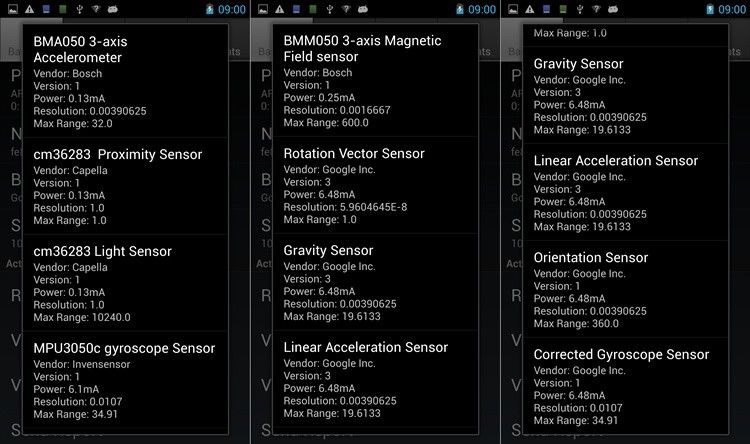Viewport: 750px width, 444px height.
Task: Tap green SIM card icon in second screenshot's status bar
Action: tap(313, 9)
